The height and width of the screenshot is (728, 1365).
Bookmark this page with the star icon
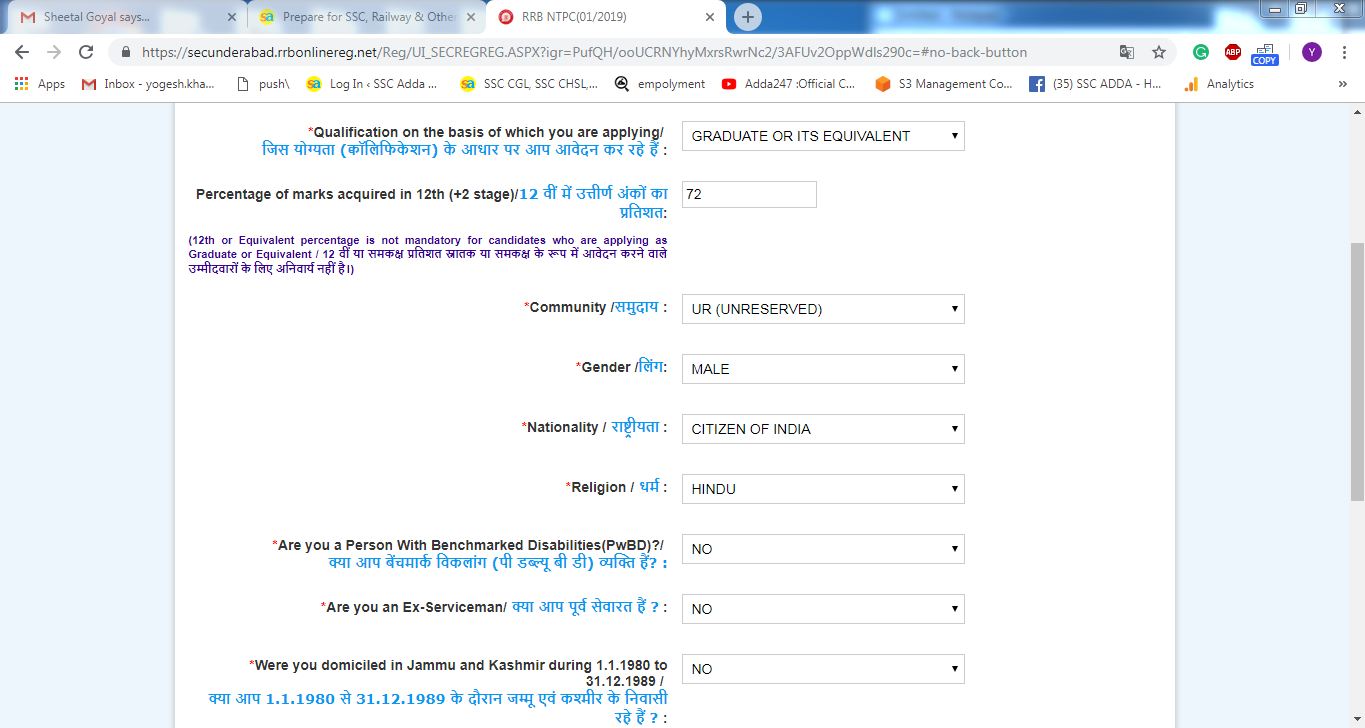pos(1159,52)
